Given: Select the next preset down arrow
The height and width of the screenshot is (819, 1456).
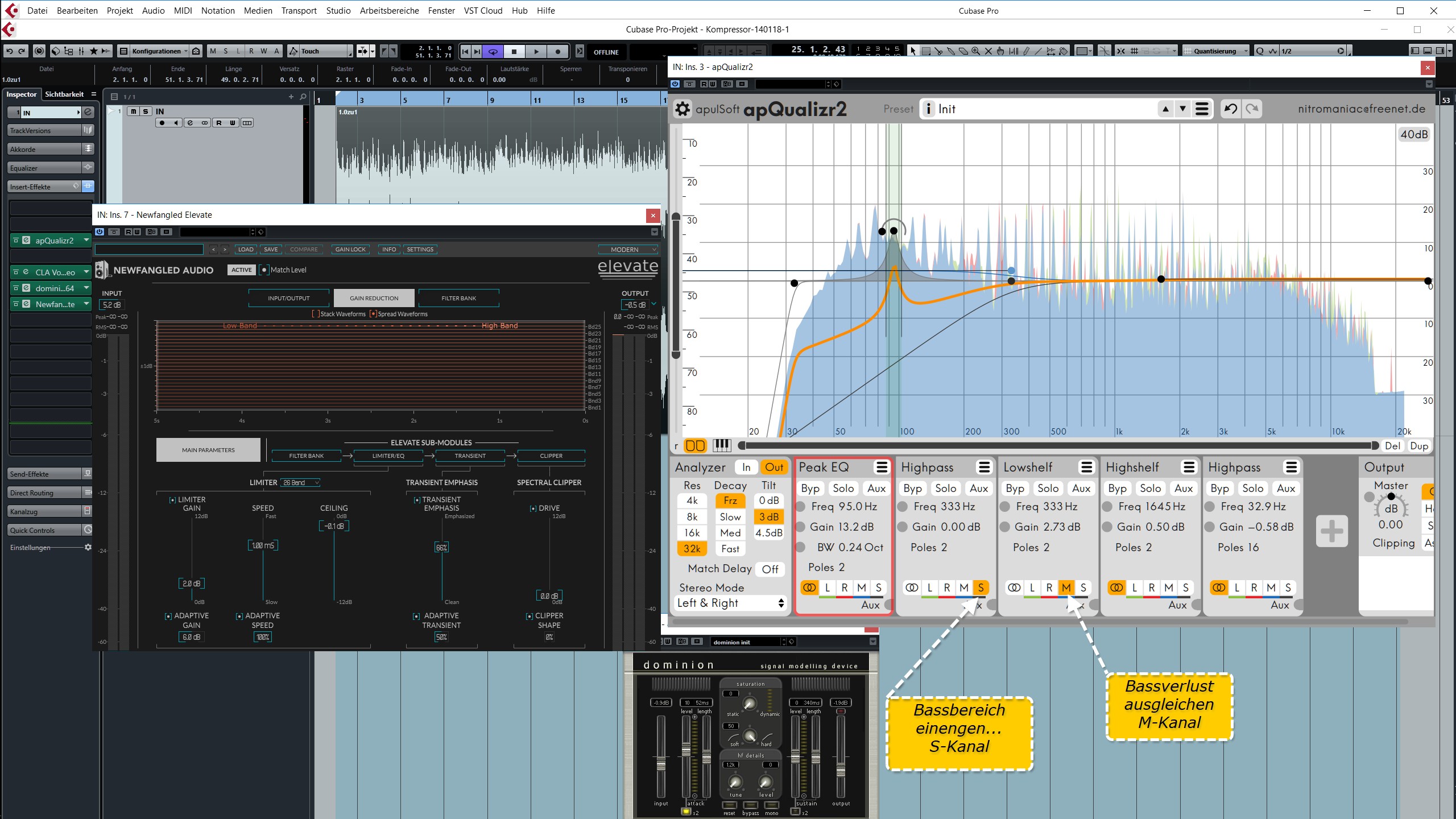Looking at the screenshot, I should [x=1182, y=109].
